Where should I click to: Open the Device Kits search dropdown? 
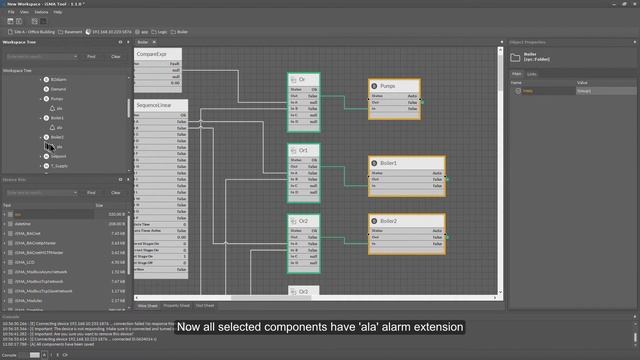(76, 193)
